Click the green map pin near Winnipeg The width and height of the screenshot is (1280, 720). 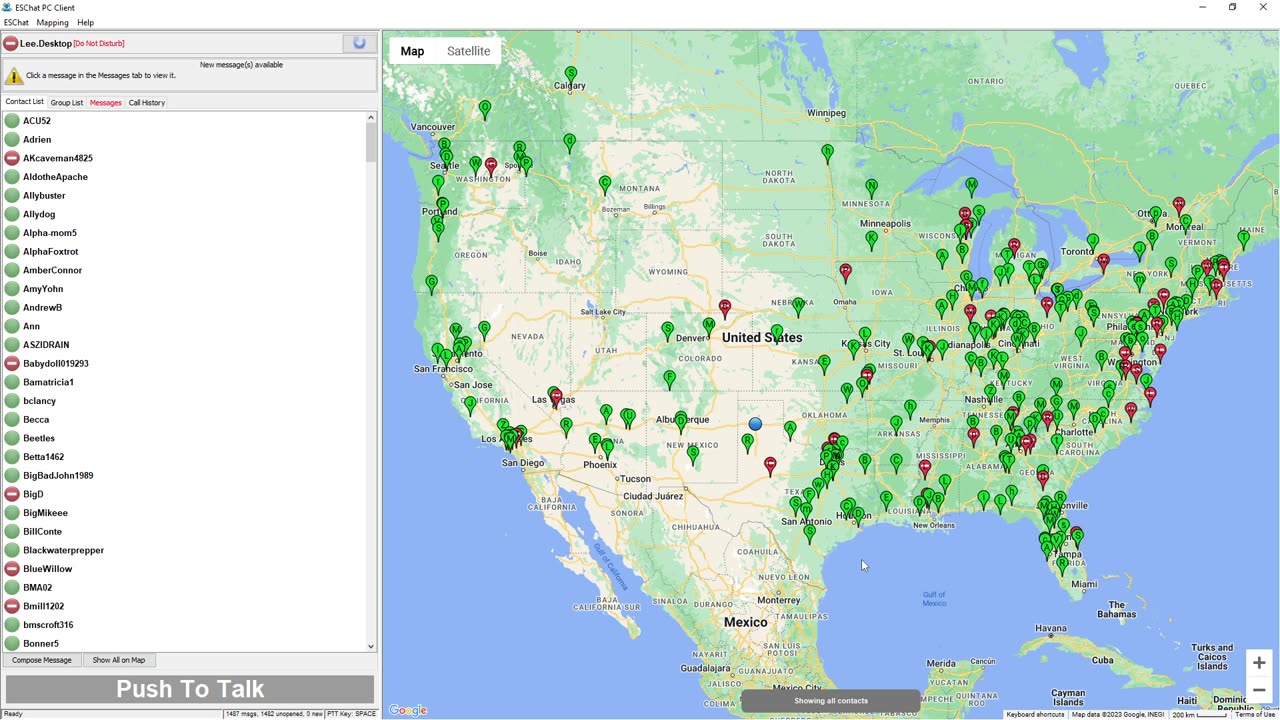827,153
